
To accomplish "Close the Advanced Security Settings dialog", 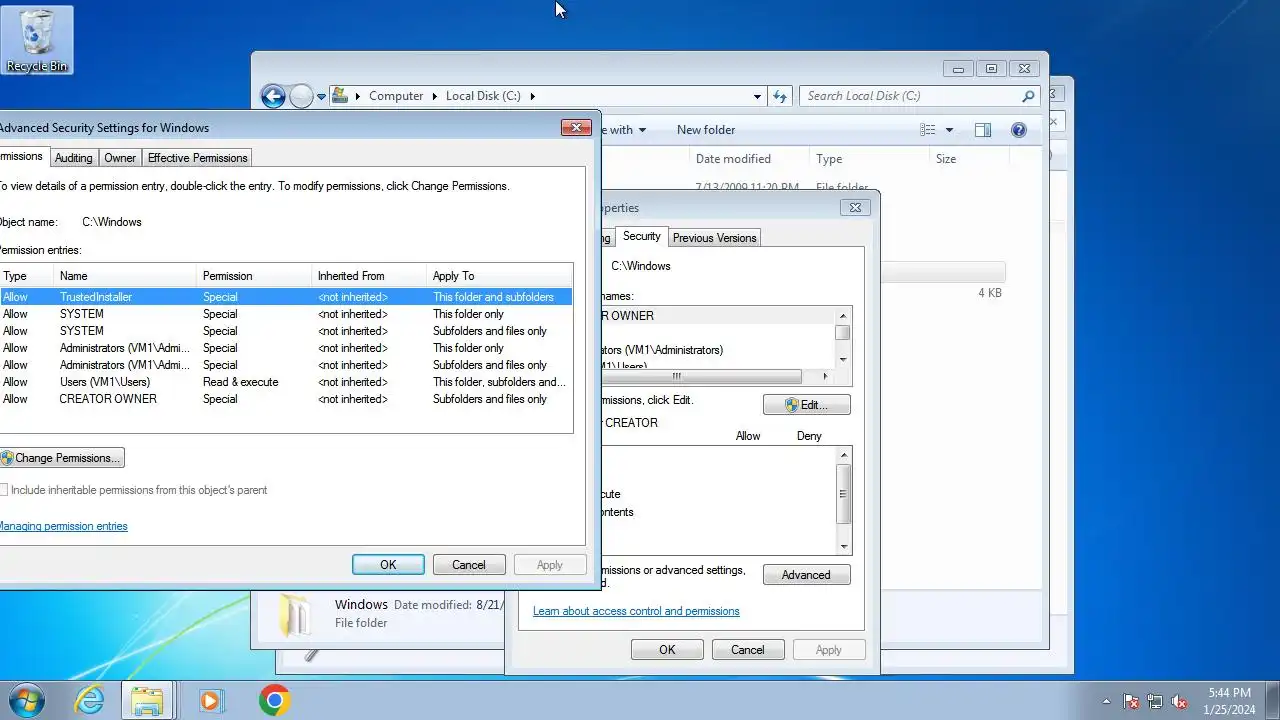I will pyautogui.click(x=576, y=128).
